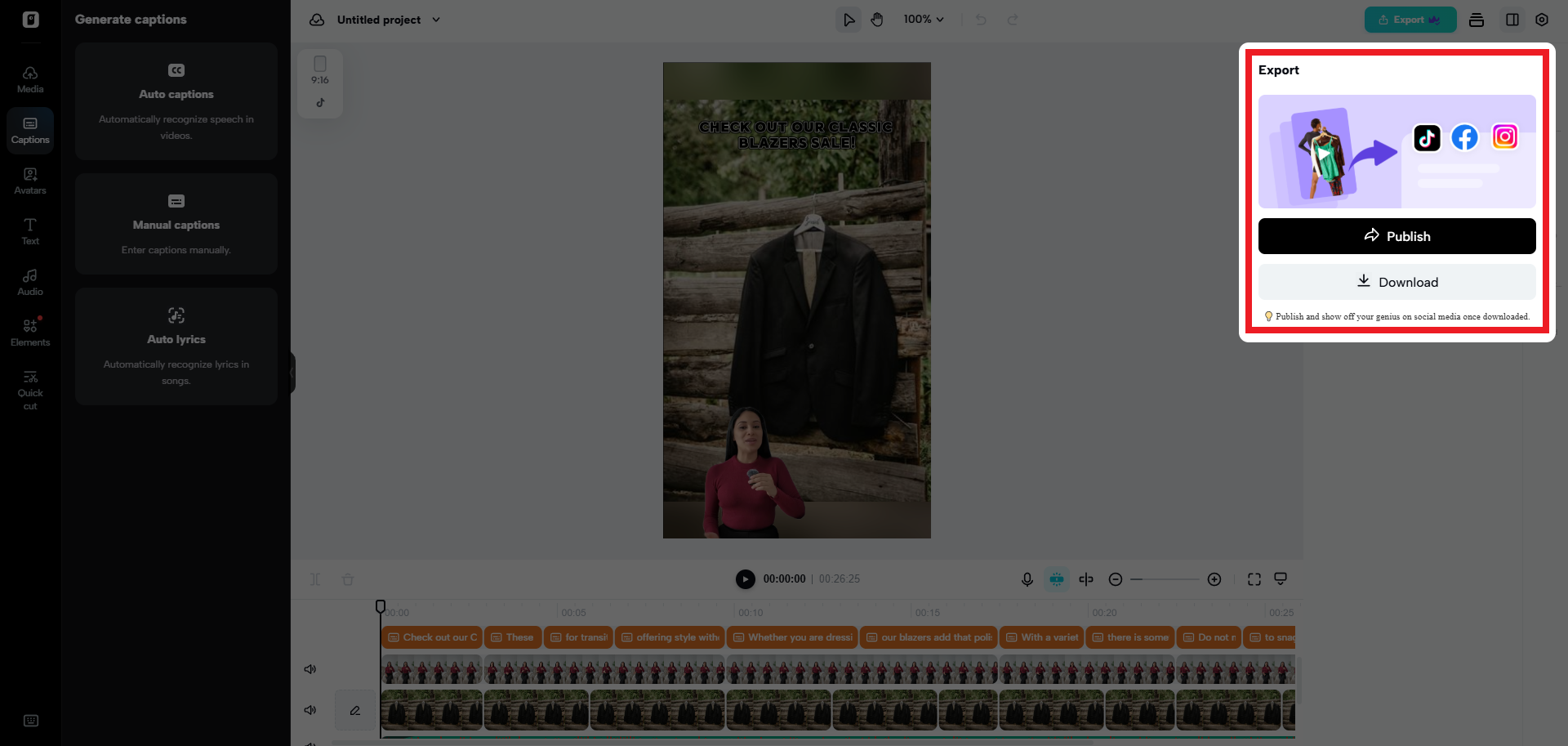Switch to the Media tab
Image resolution: width=1568 pixels, height=746 pixels.
point(29,78)
